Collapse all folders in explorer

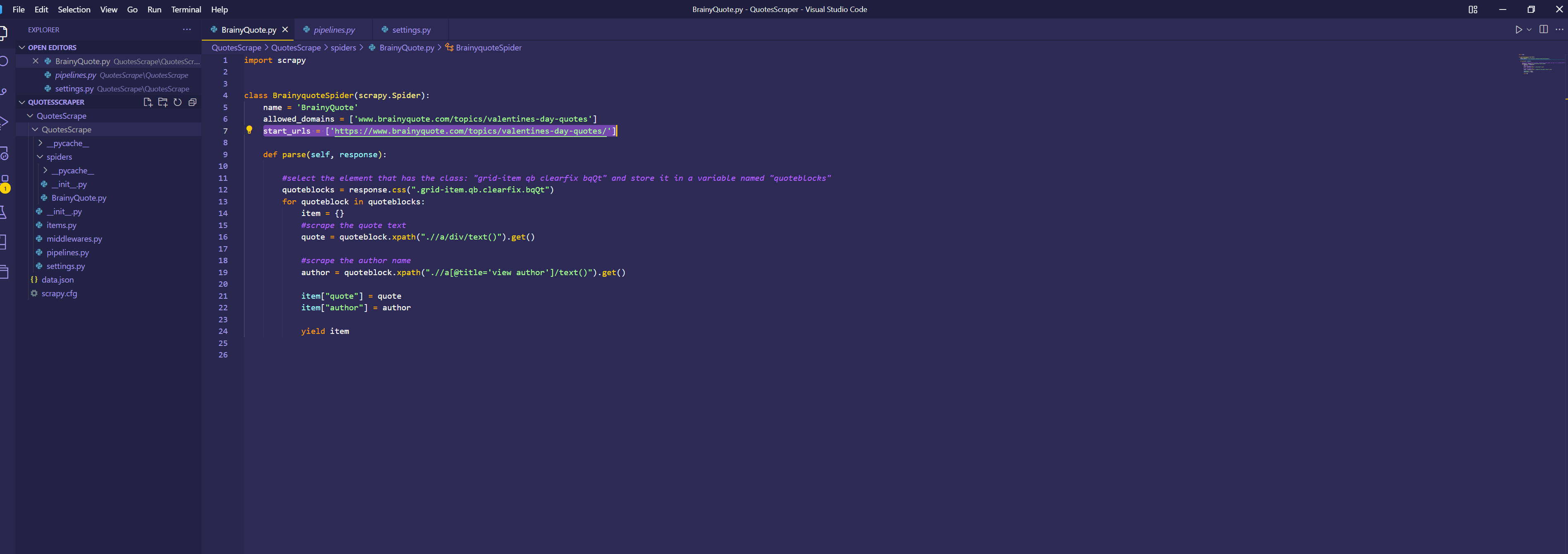tap(192, 102)
